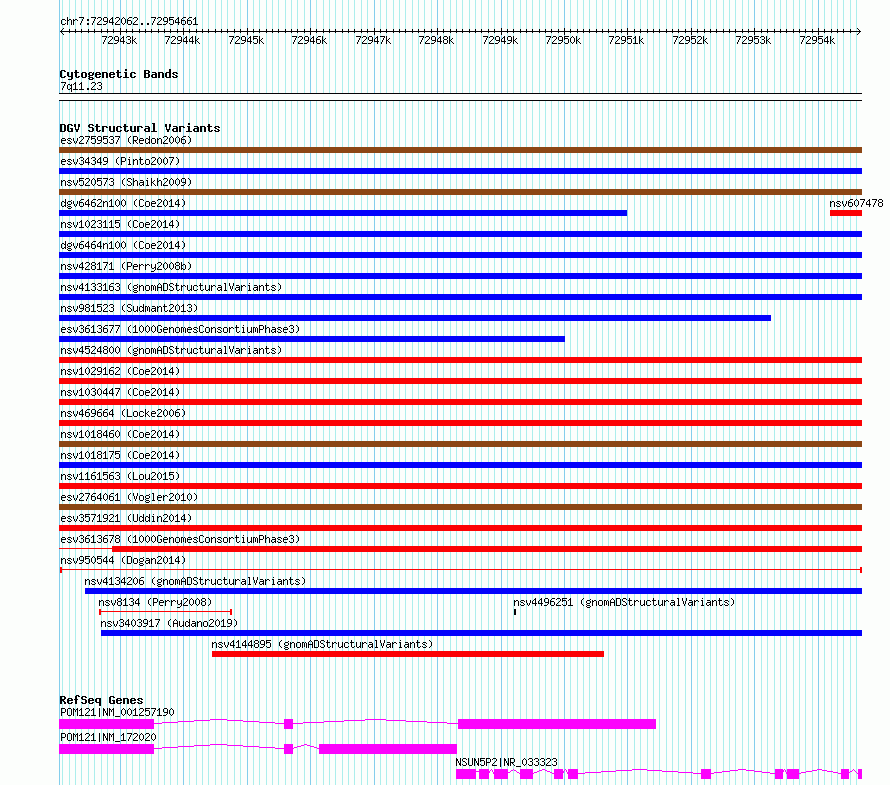
Task: Click nsv469664 (Locke2006) variant label
Action: pyautogui.click(x=123, y=413)
